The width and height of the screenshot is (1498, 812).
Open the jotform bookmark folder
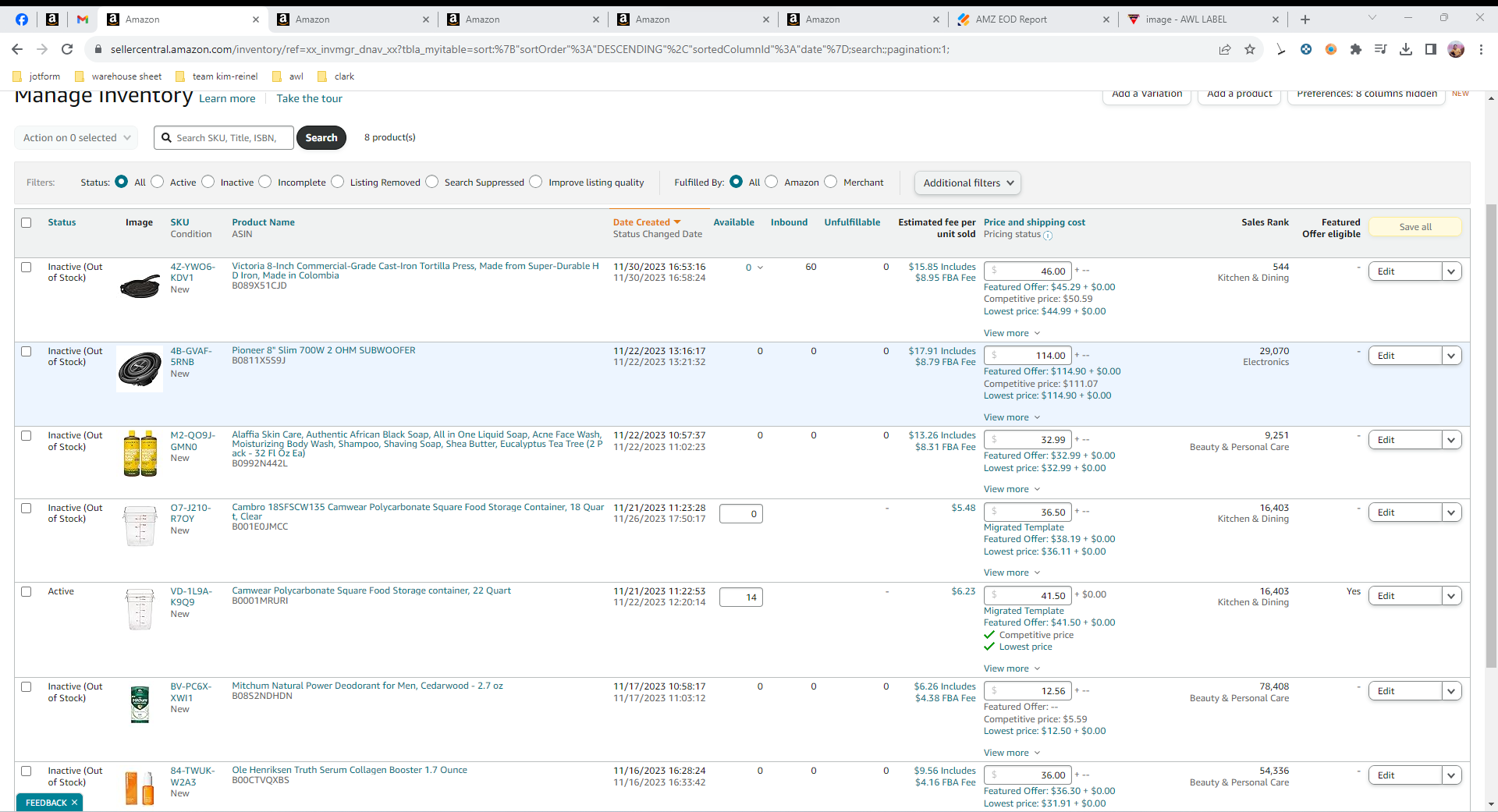click(37, 76)
